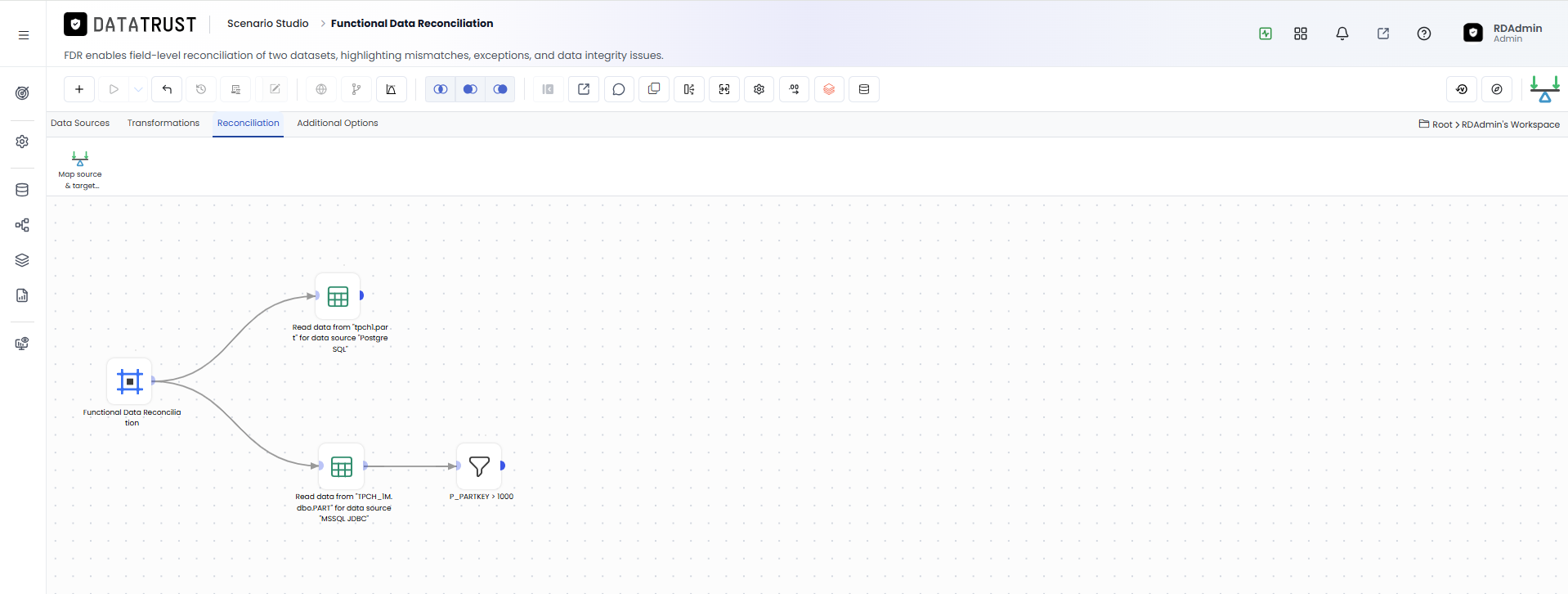Click the PostgreSQL tpch1.part read node
The height and width of the screenshot is (594, 1568).
pos(338,296)
